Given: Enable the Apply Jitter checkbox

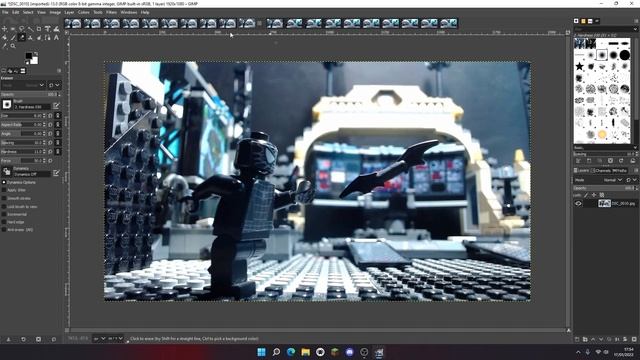Looking at the screenshot, I should click(4, 190).
